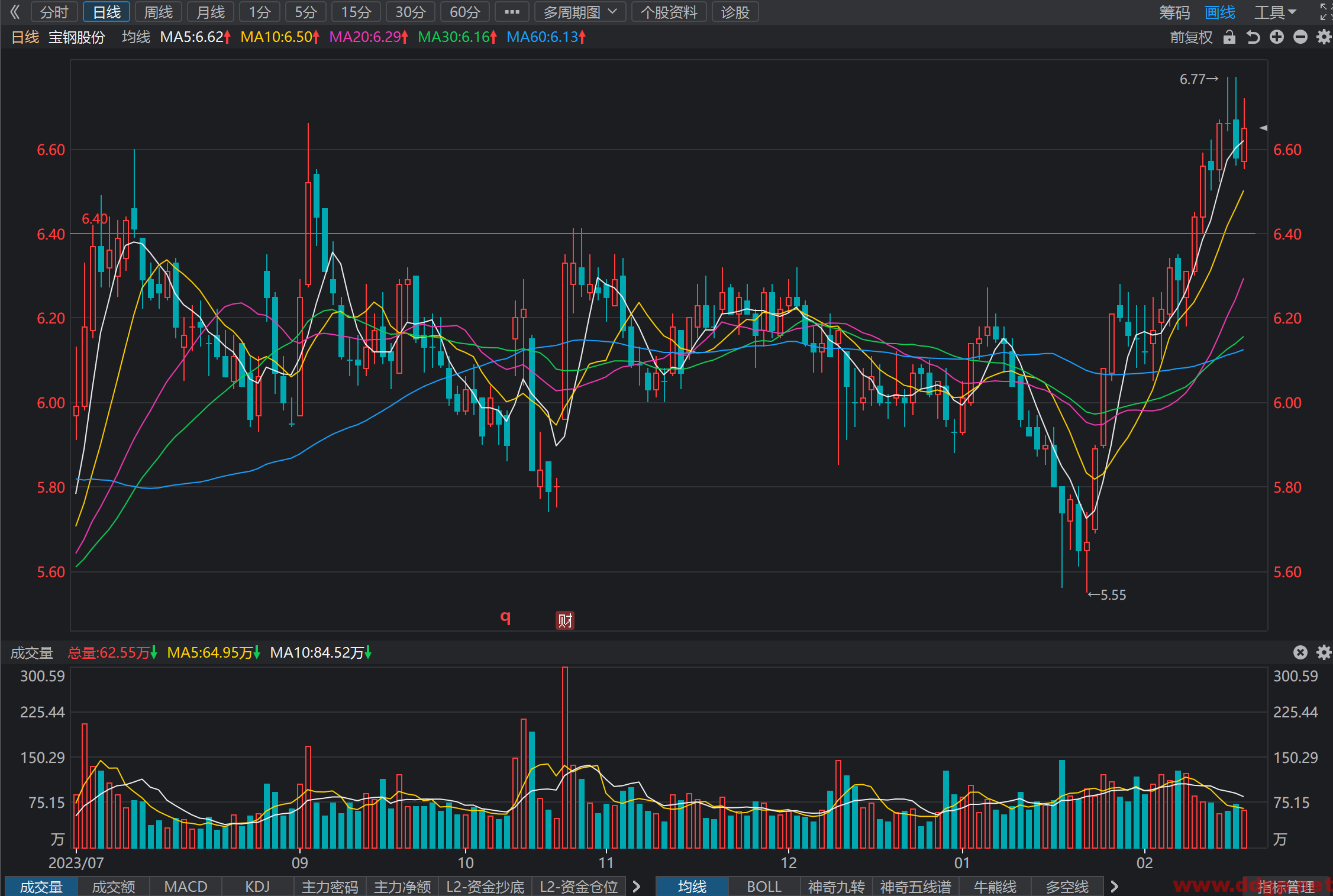This screenshot has width=1333, height=896.
Task: Close the 成交量 volume panel
Action: click(x=1300, y=652)
